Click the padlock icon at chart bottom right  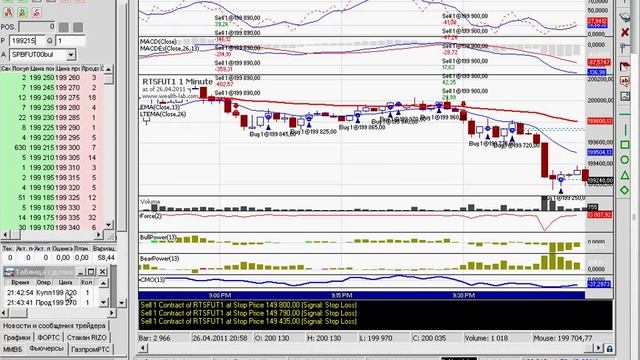pos(609,348)
